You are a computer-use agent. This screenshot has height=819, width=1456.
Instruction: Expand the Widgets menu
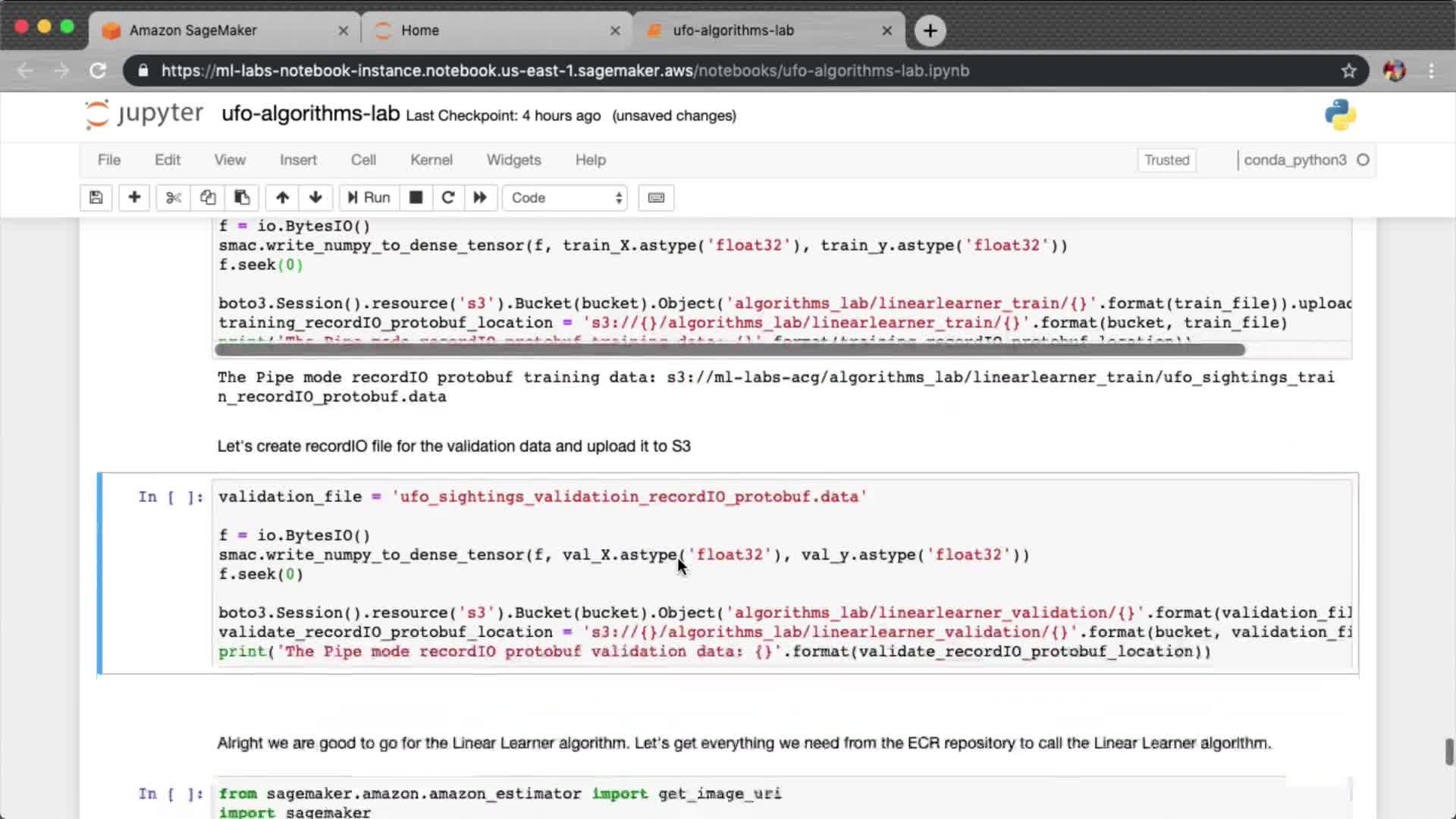(x=513, y=160)
